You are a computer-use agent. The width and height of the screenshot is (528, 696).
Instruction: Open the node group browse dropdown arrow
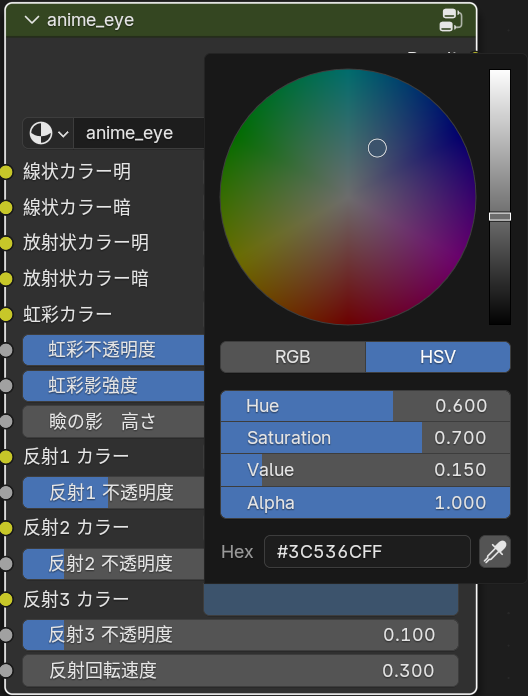tap(63, 134)
